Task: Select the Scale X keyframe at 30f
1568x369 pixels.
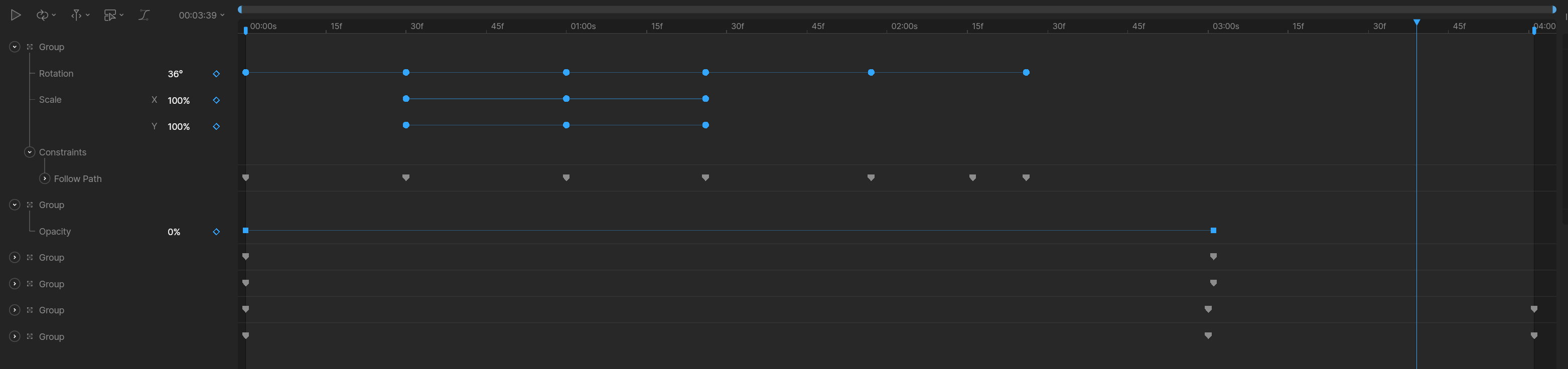Action: click(x=406, y=98)
